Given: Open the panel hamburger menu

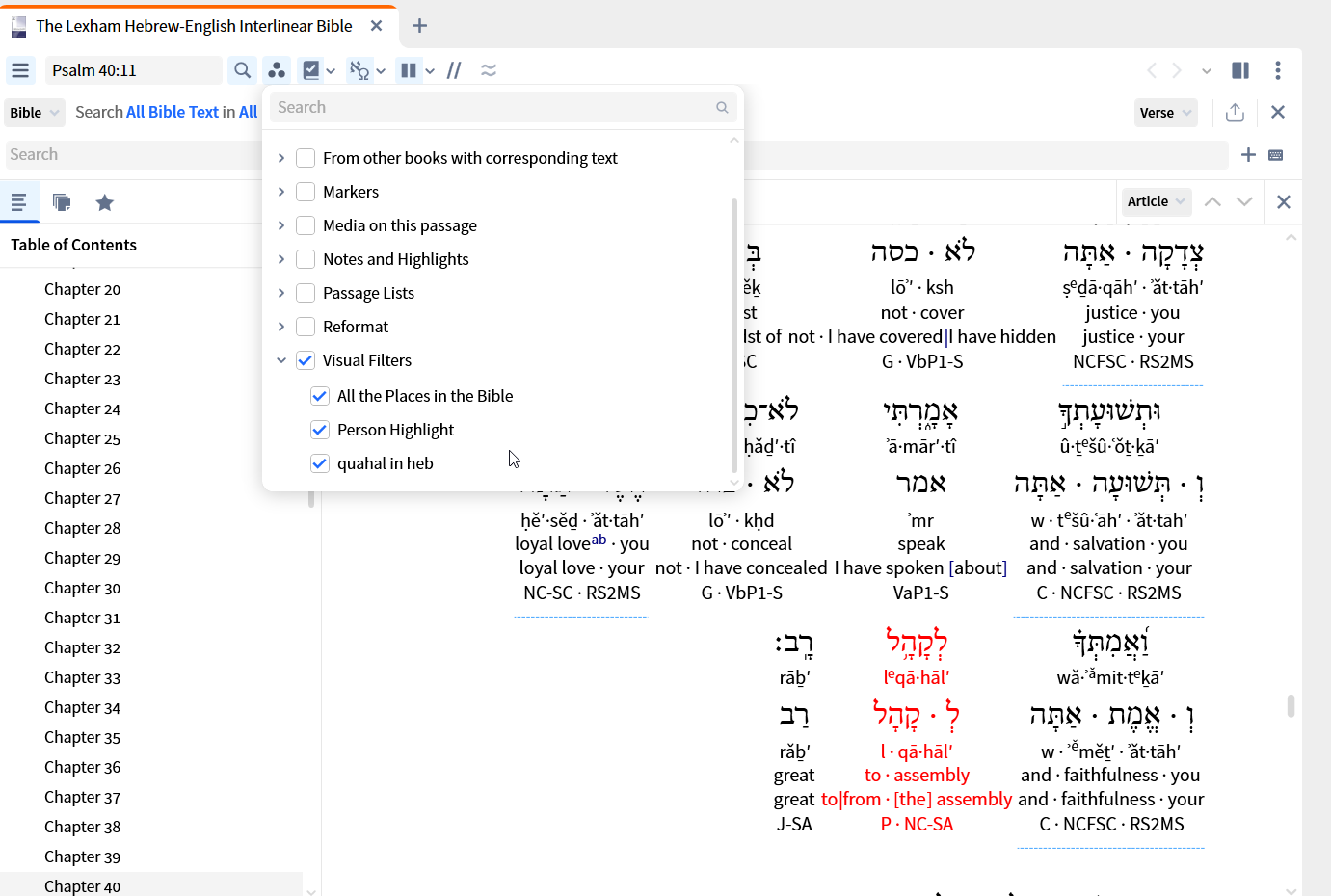Looking at the screenshot, I should 20,70.
